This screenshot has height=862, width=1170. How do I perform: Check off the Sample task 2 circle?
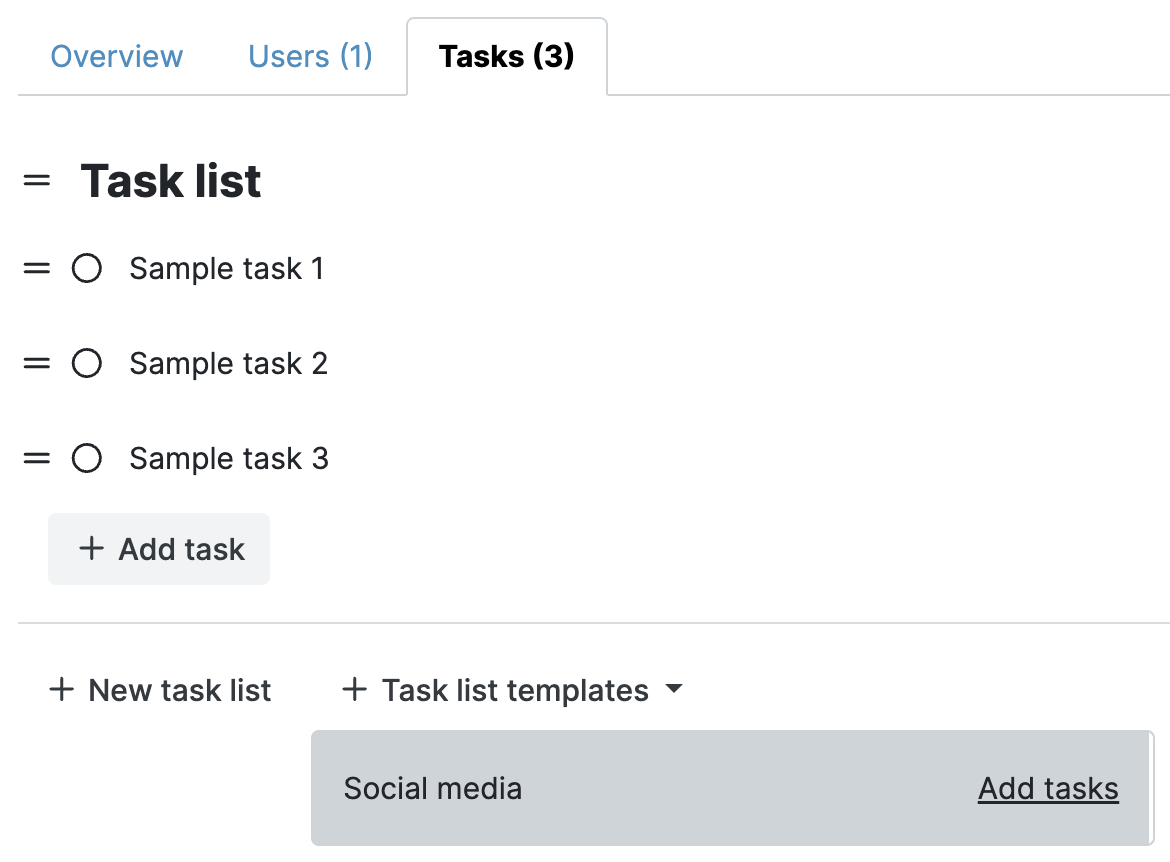click(87, 363)
